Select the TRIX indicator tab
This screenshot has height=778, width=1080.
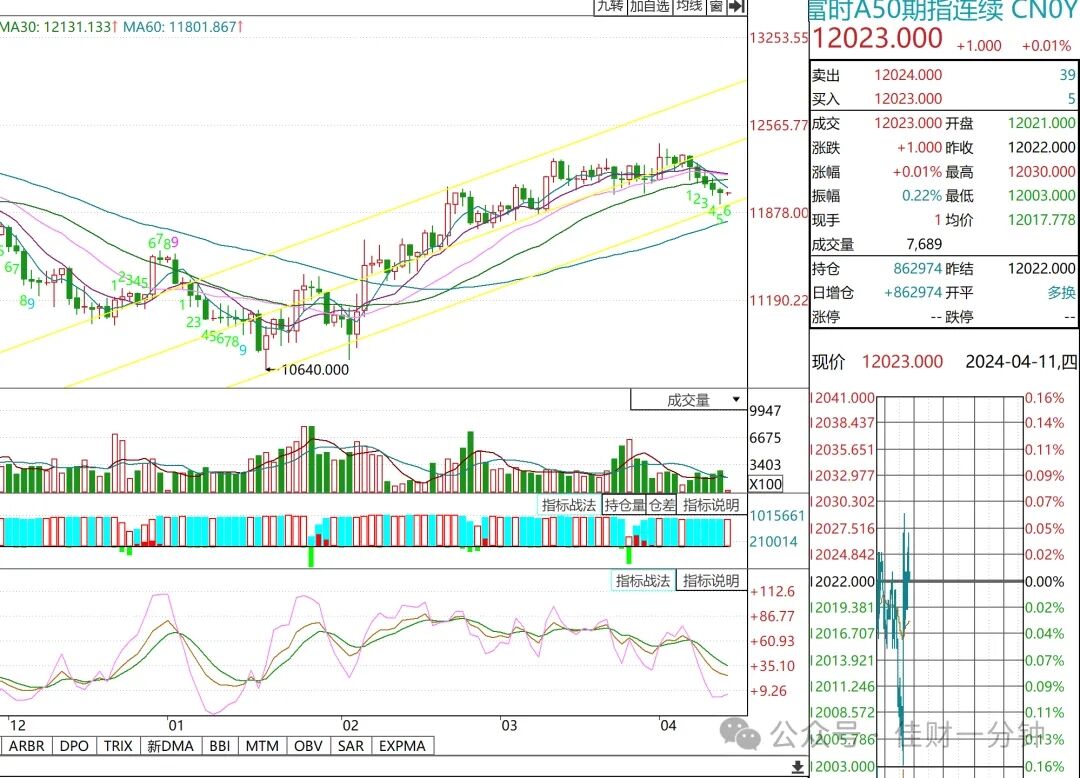click(x=118, y=746)
